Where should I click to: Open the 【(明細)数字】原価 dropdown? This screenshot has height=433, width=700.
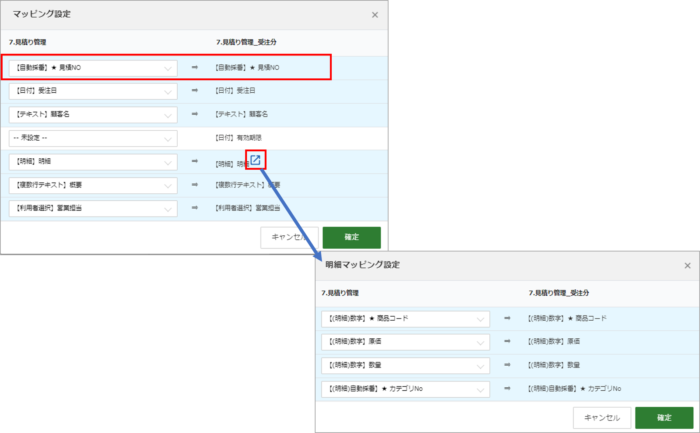pyautogui.click(x=405, y=342)
